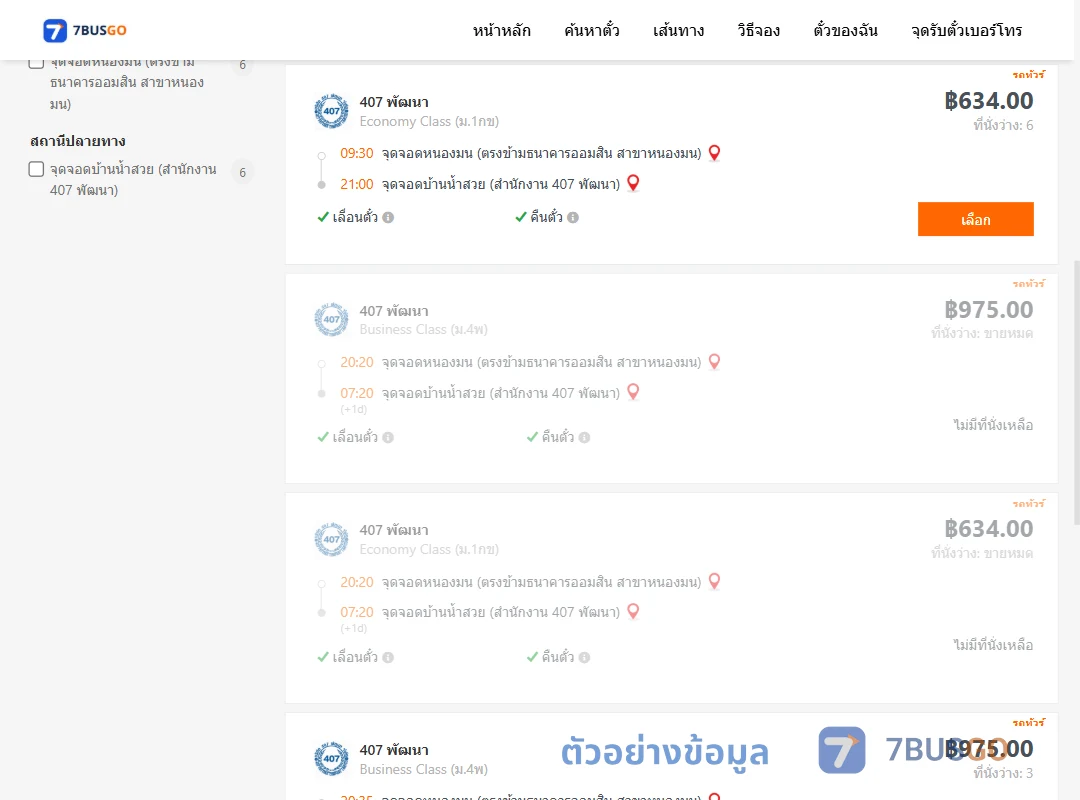The height and width of the screenshot is (800, 1080).
Task: Open the จุดรับตั๋วเบอร์โทร menu item
Action: coord(966,30)
